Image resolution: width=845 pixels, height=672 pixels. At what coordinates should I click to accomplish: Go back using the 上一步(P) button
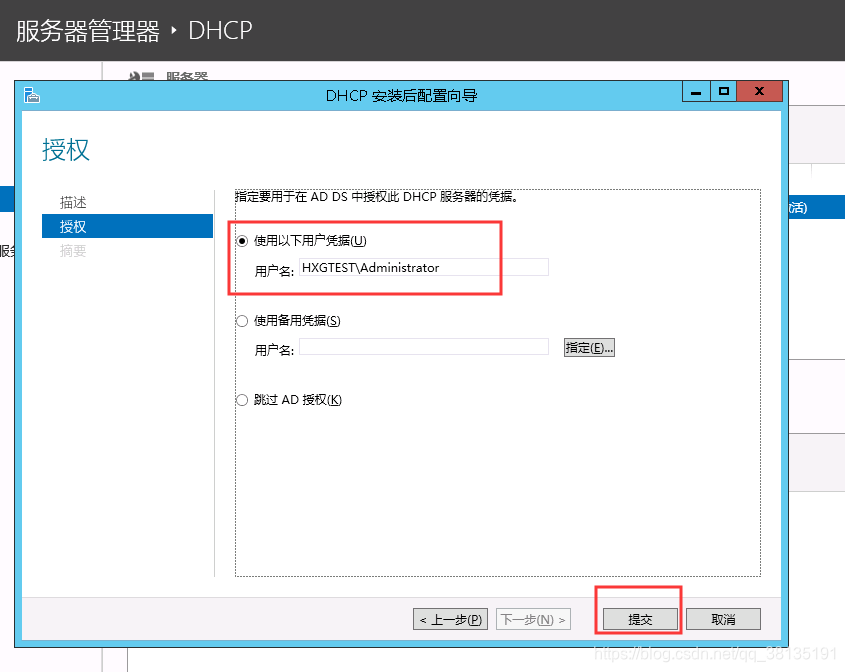[449, 619]
